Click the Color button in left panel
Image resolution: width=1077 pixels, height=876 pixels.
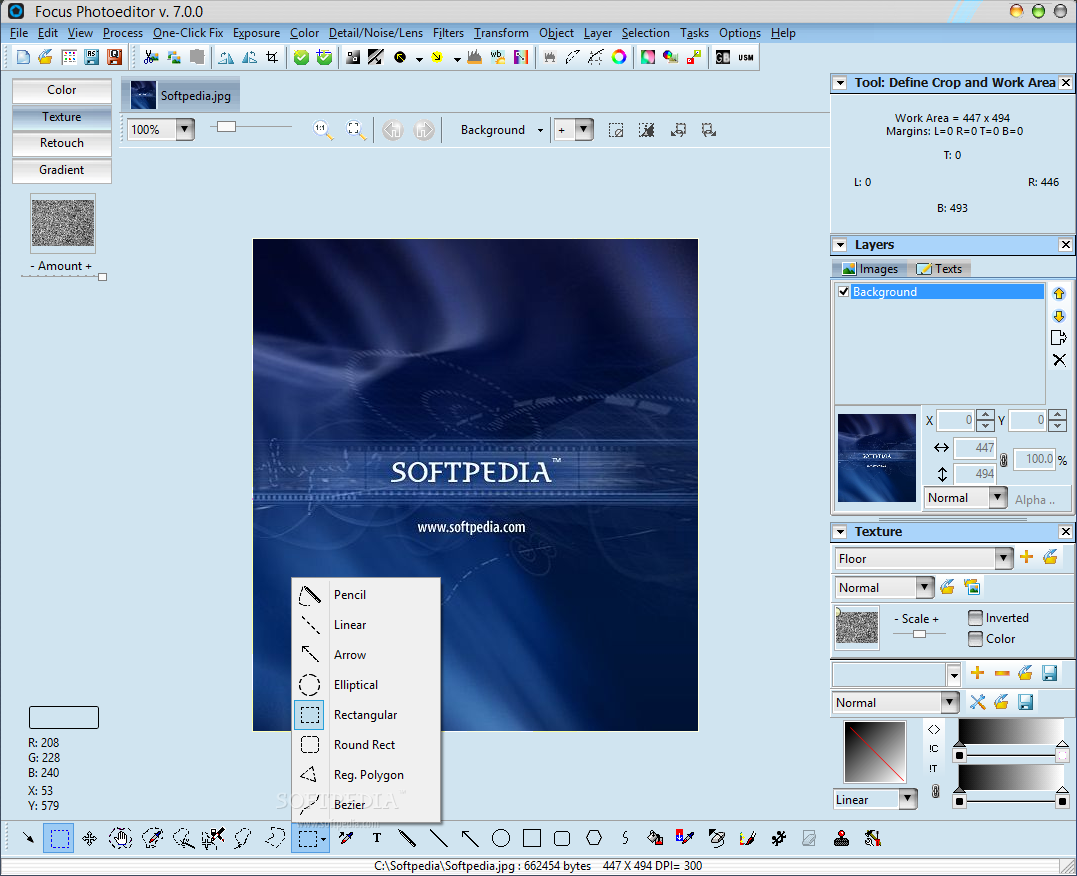pos(62,90)
